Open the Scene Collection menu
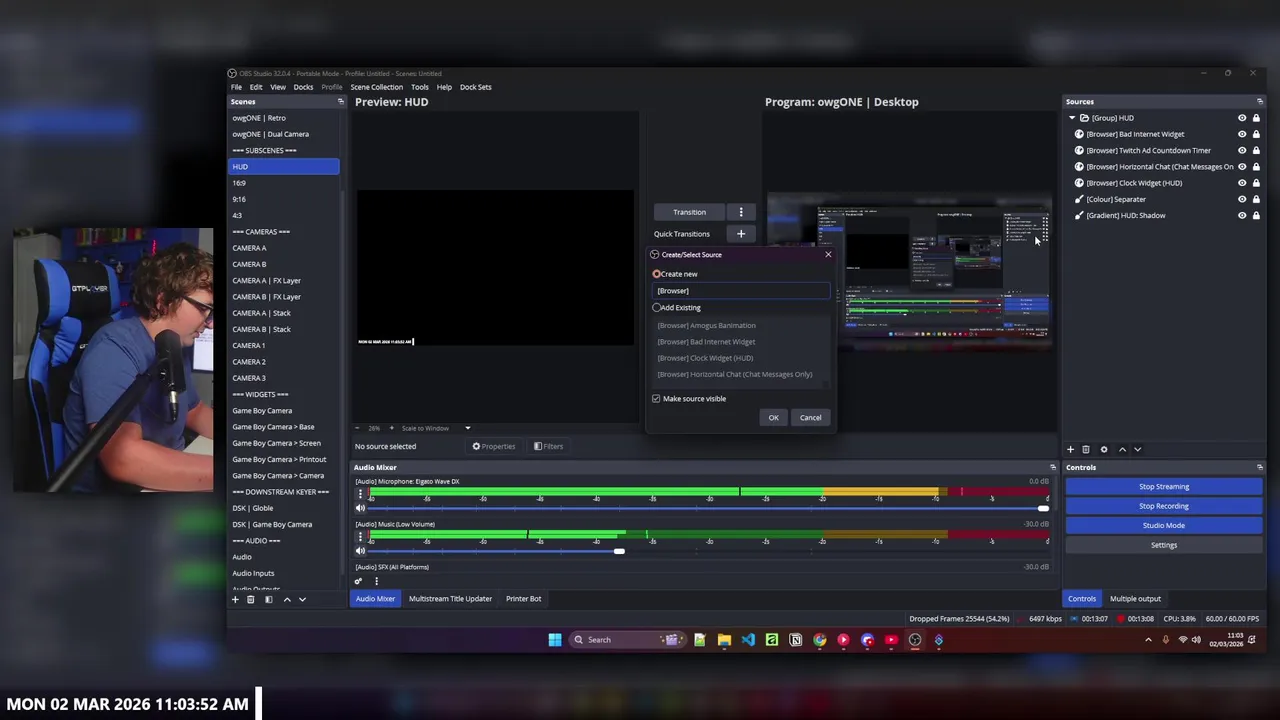 pyautogui.click(x=377, y=87)
